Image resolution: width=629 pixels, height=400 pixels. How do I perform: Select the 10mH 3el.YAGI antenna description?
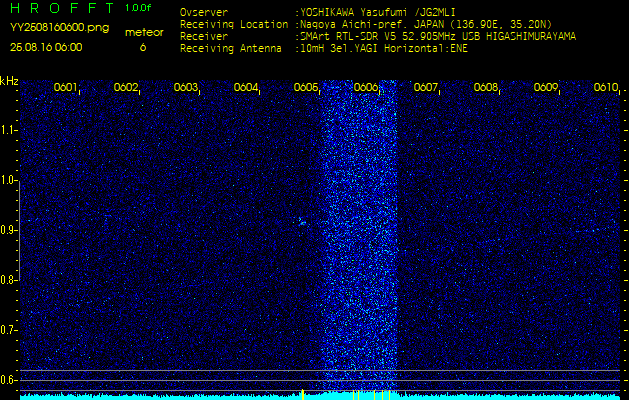[384, 49]
